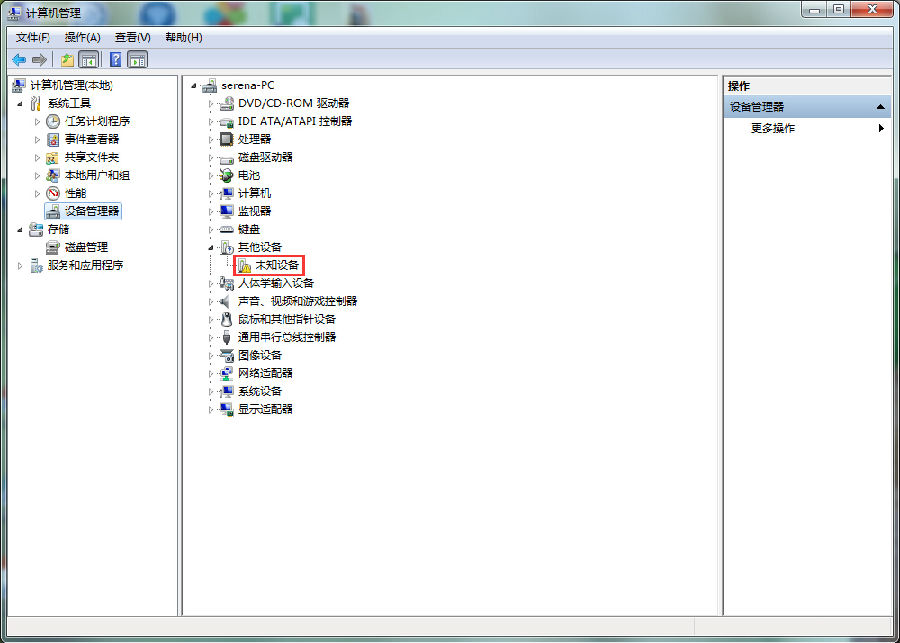Expand the 系统设备 category

(211, 392)
